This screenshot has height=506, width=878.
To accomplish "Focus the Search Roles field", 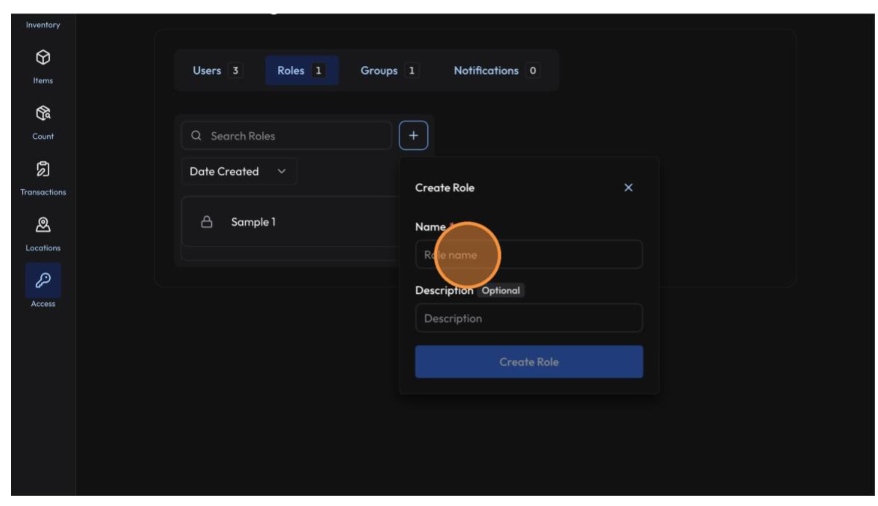I will tap(286, 135).
